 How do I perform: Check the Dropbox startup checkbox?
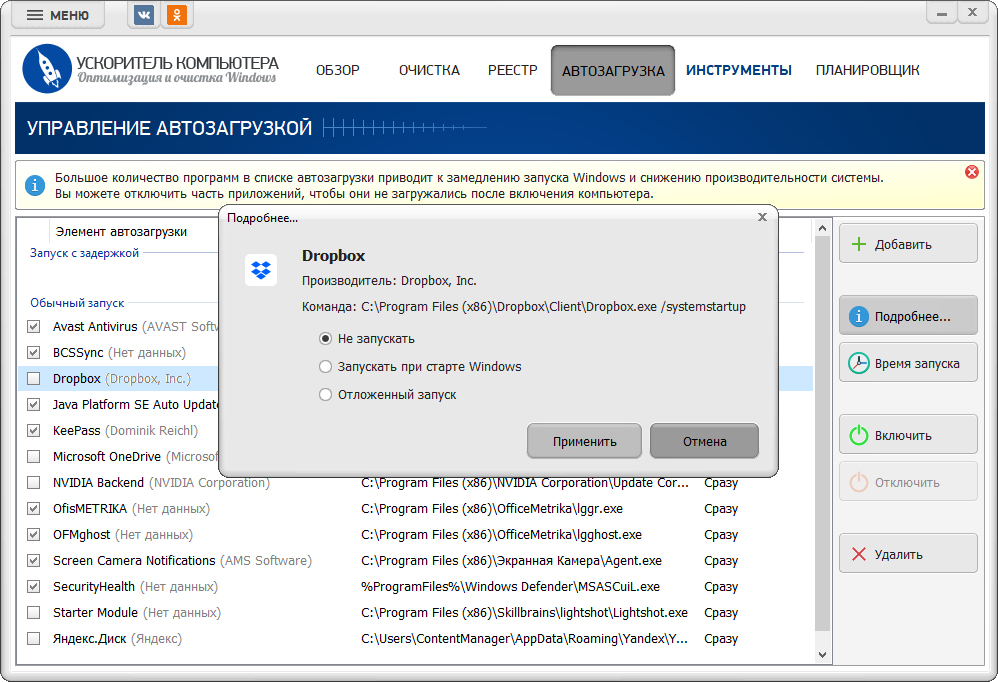pyautogui.click(x=34, y=379)
